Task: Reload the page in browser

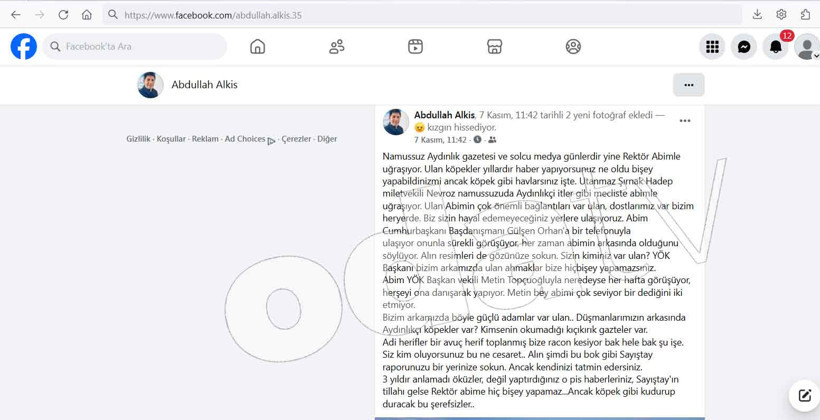Action: [x=63, y=15]
